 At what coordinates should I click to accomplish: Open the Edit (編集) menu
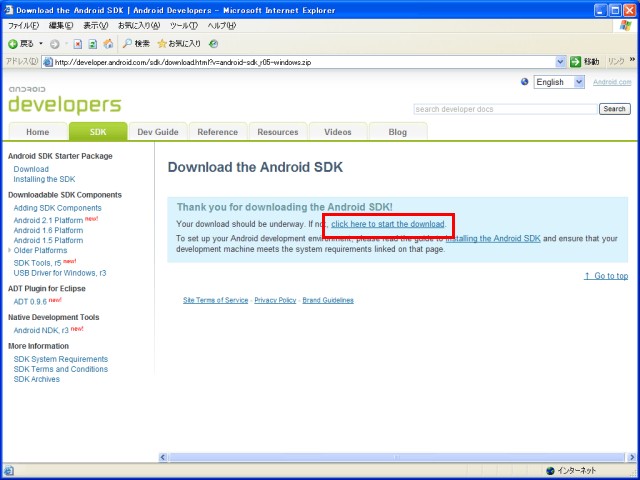point(61,26)
